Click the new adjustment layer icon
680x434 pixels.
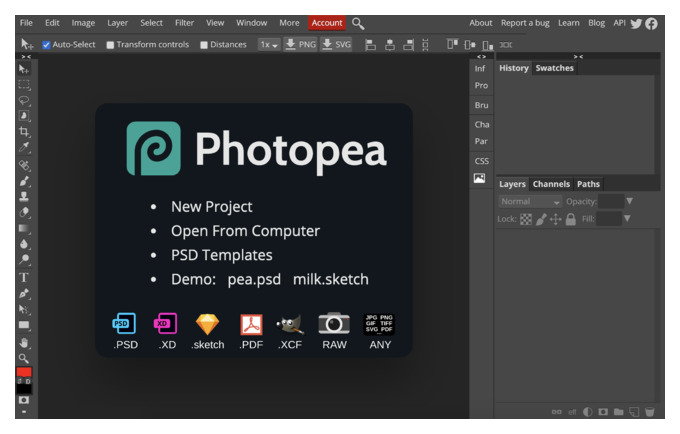click(x=588, y=411)
